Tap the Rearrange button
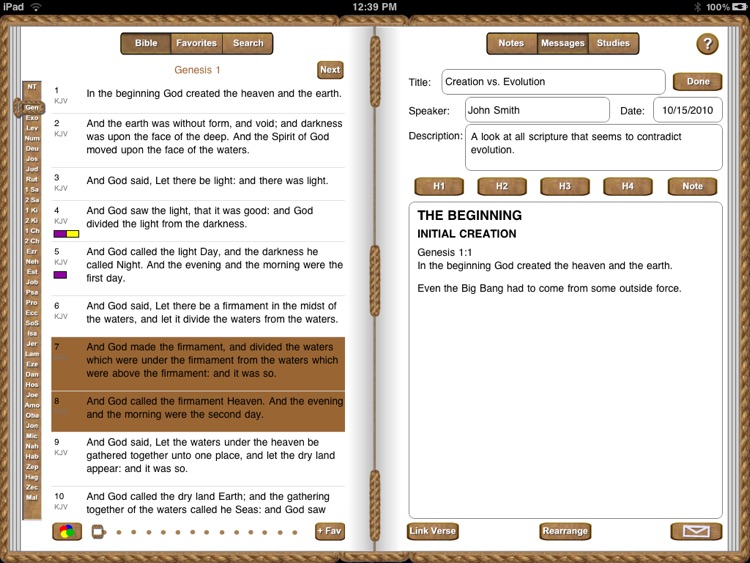 point(565,531)
